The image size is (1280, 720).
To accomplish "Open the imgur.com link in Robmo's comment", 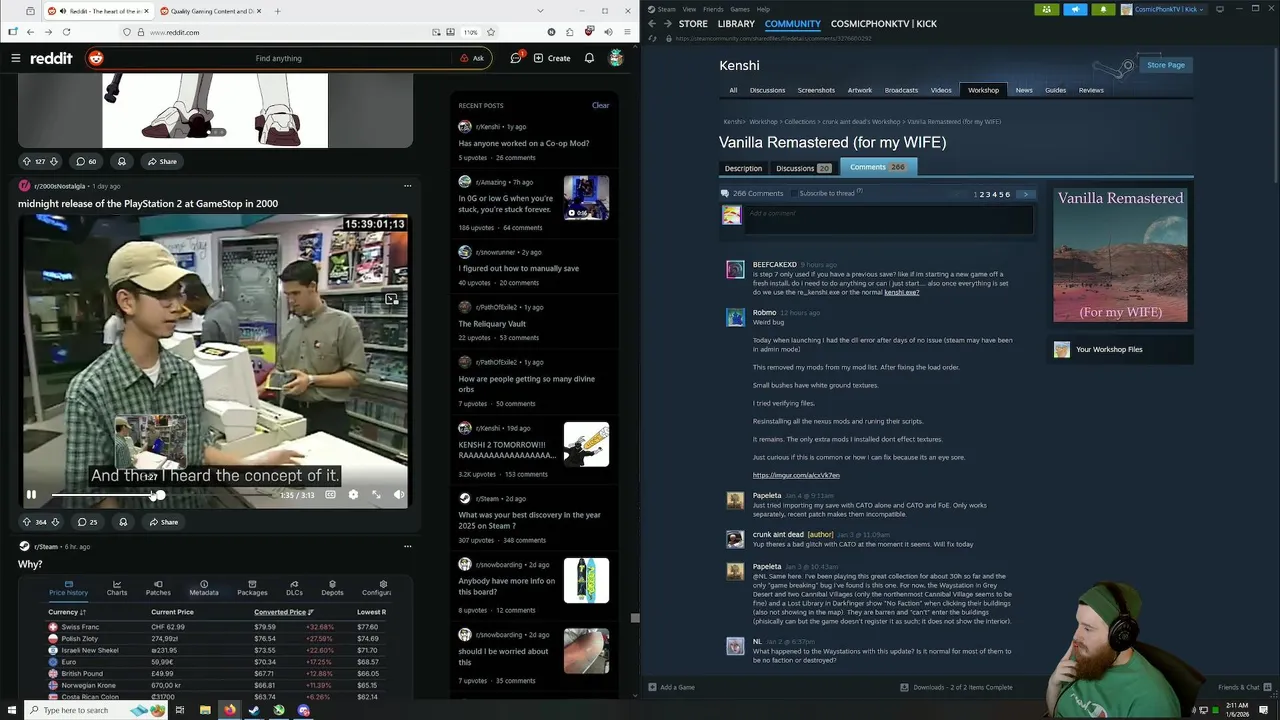I will click(x=796, y=475).
